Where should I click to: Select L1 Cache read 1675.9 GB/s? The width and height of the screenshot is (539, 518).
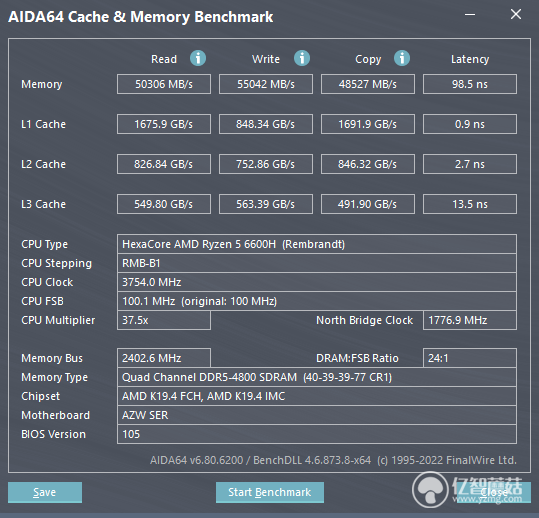pos(164,124)
